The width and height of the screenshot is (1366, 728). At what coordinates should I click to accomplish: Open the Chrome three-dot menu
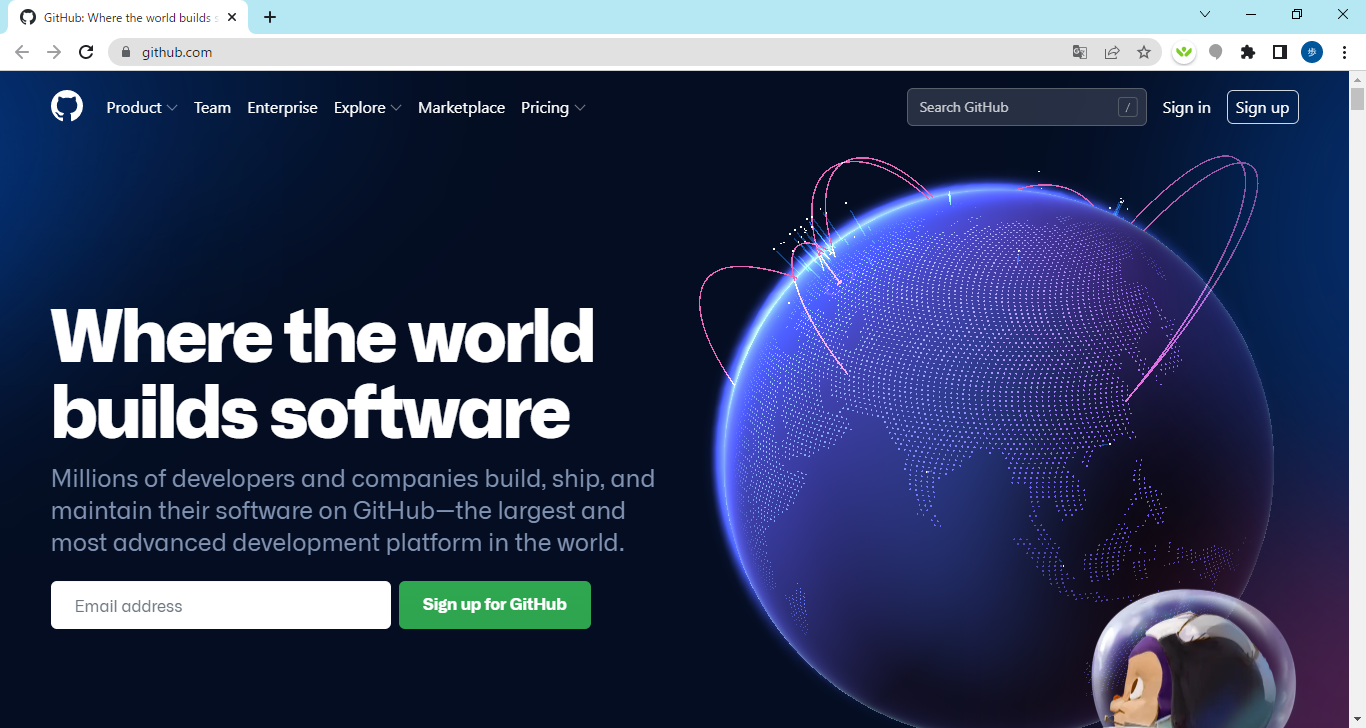pyautogui.click(x=1344, y=52)
